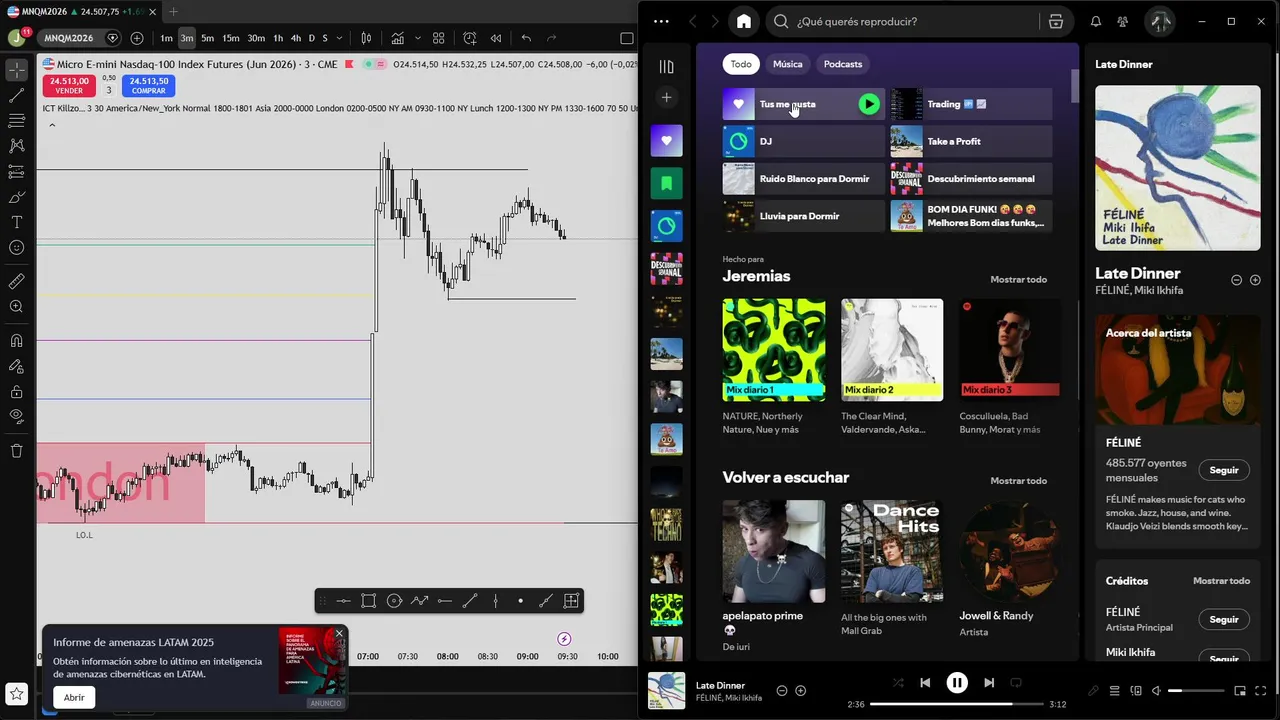Image resolution: width=1280 pixels, height=720 pixels.
Task: Open the emoji/icons tool in TradingView
Action: [x=16, y=247]
